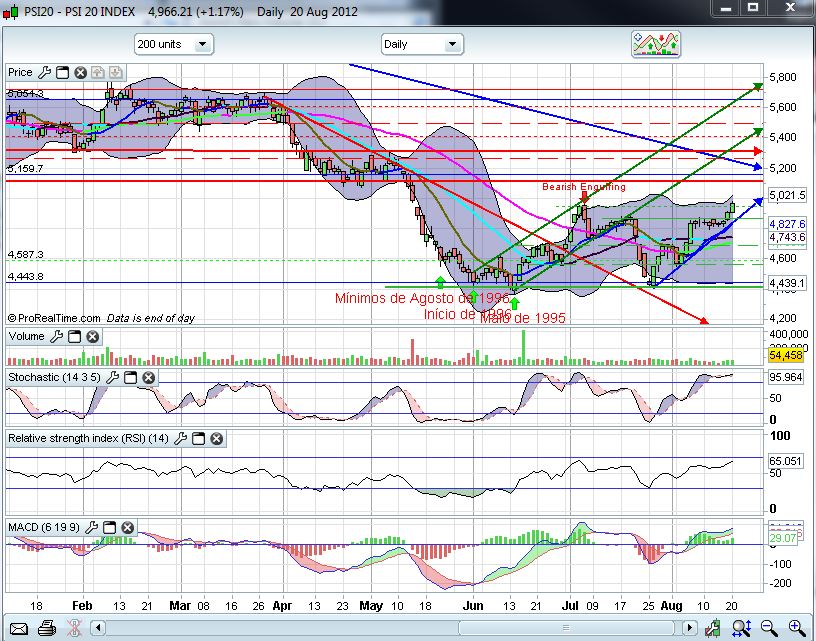Click the Price panel title

point(20,72)
